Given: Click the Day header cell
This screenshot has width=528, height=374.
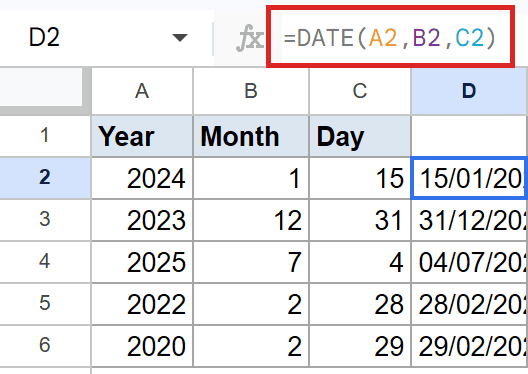Looking at the screenshot, I should point(360,136).
